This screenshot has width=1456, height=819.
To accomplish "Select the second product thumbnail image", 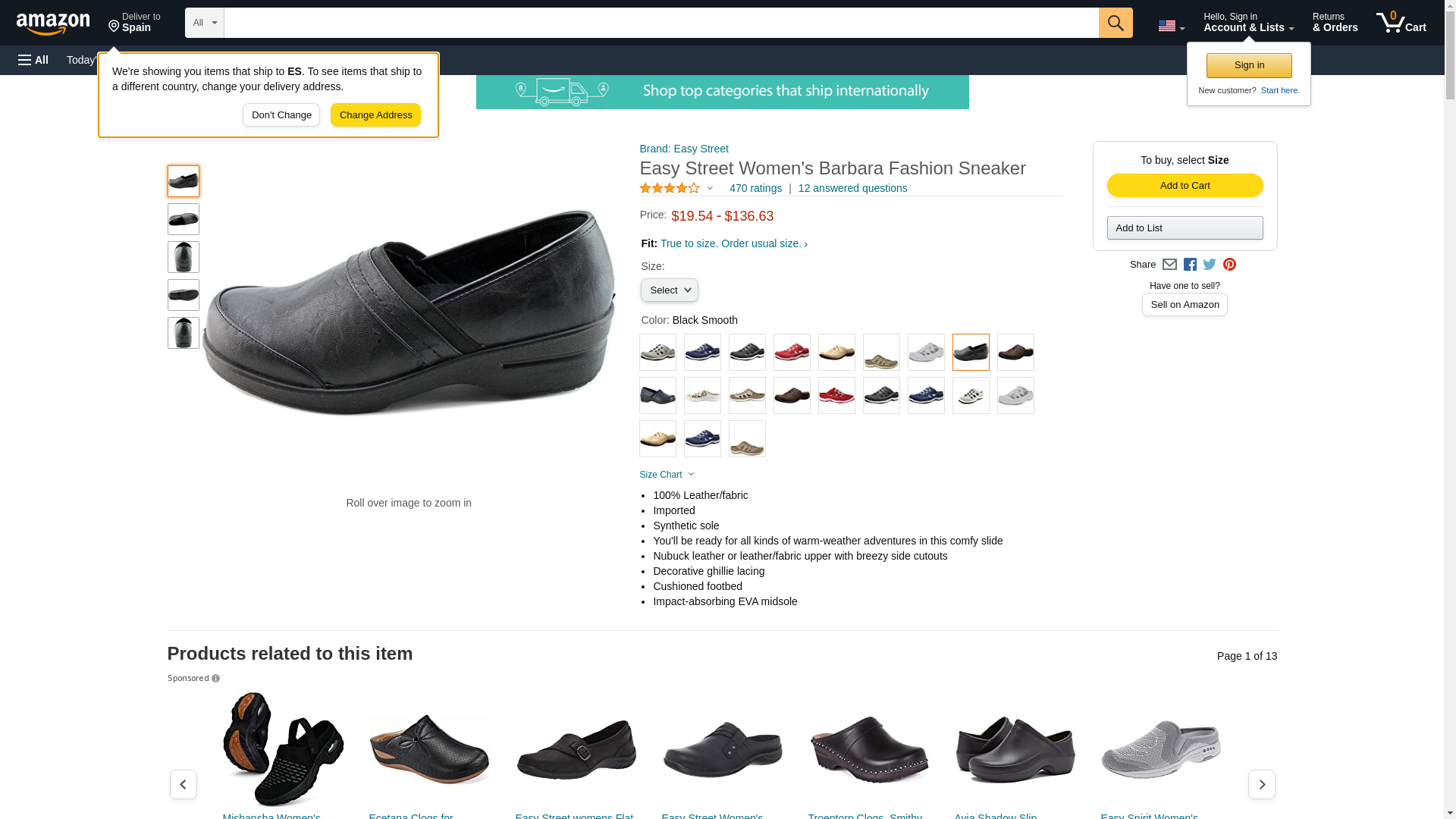I will 184,219.
